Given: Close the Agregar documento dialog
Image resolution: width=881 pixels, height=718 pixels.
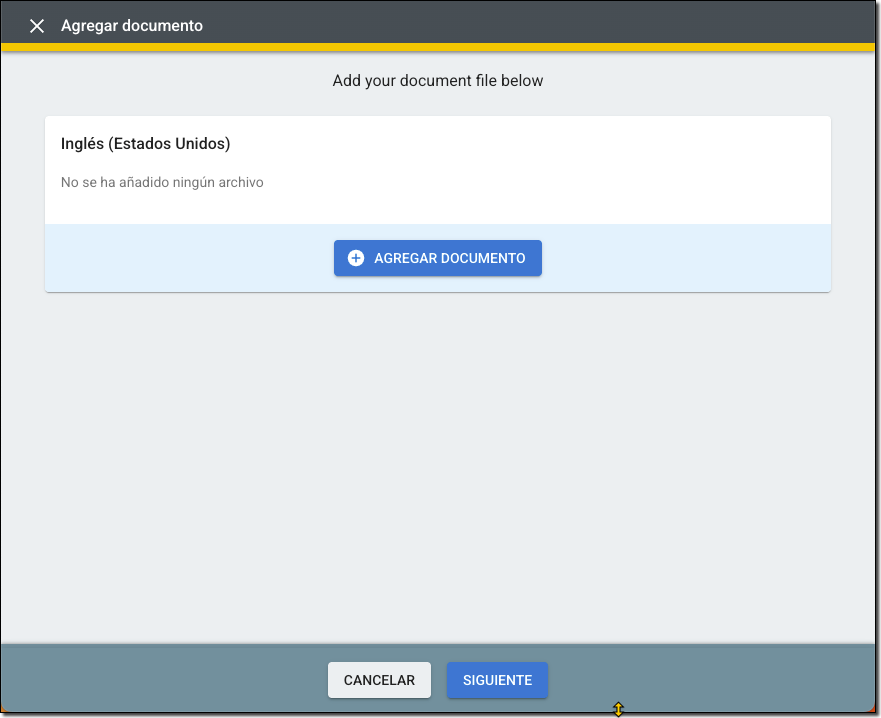Looking at the screenshot, I should (37, 26).
